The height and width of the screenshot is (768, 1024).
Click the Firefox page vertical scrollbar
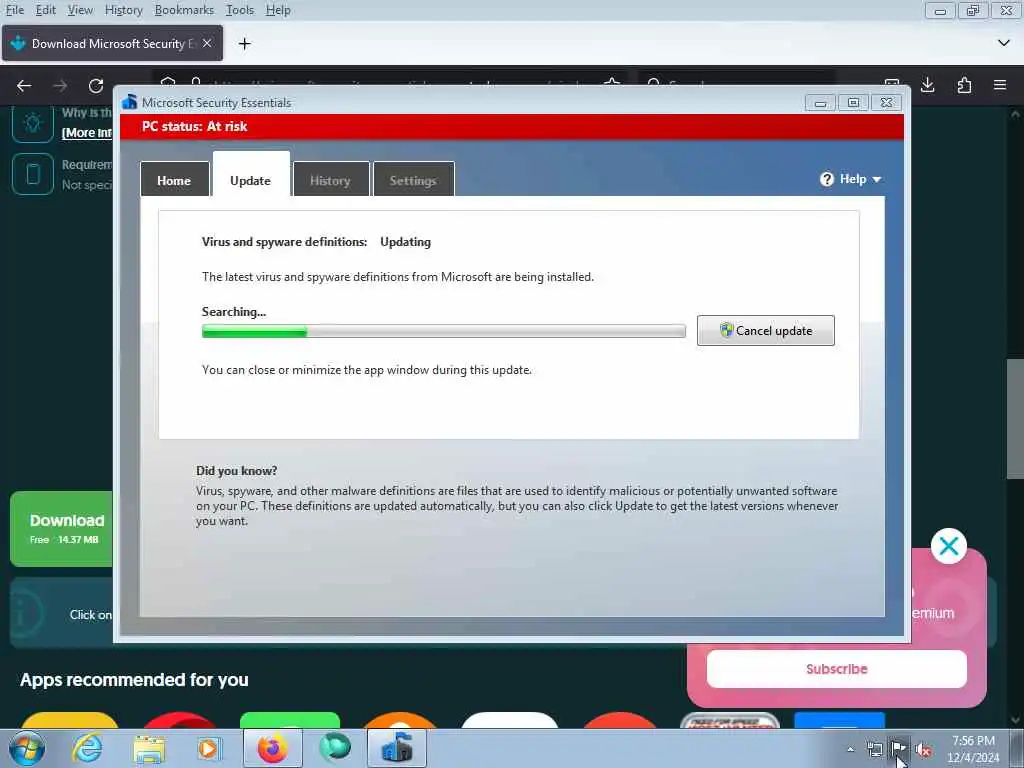[x=1015, y=418]
